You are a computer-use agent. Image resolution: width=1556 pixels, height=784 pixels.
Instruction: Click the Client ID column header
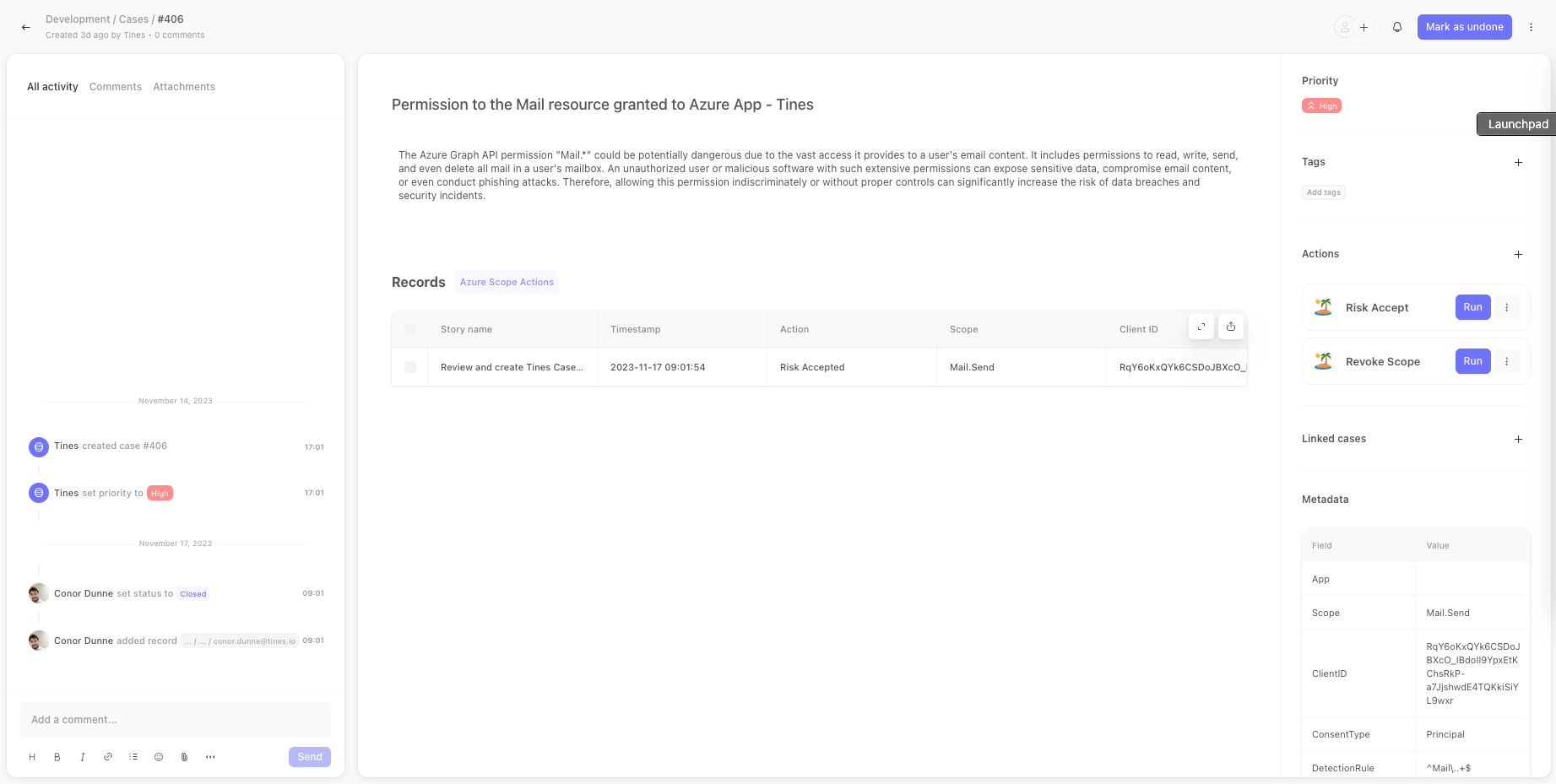[1139, 329]
